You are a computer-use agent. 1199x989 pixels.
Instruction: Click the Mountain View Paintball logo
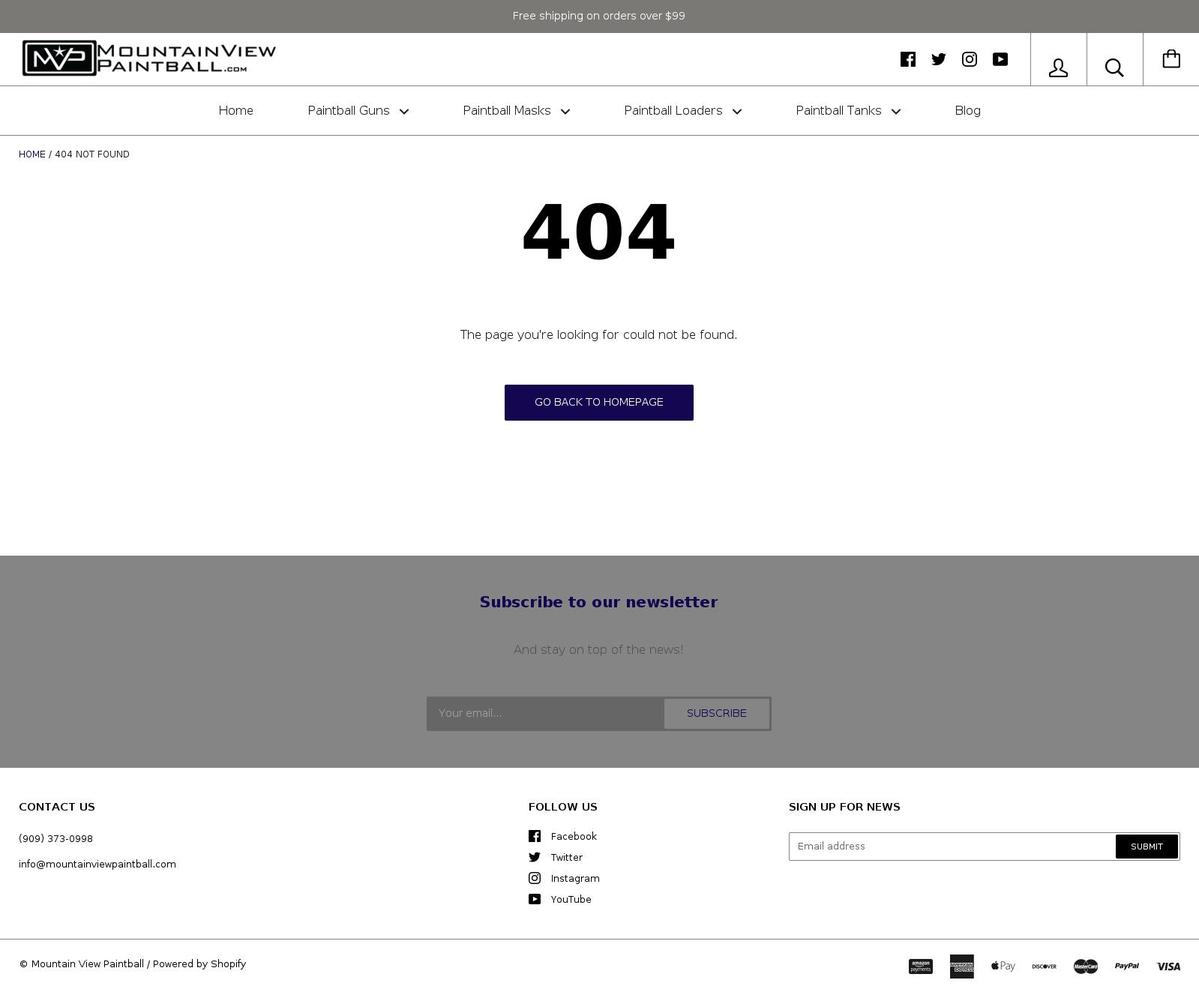click(x=149, y=58)
